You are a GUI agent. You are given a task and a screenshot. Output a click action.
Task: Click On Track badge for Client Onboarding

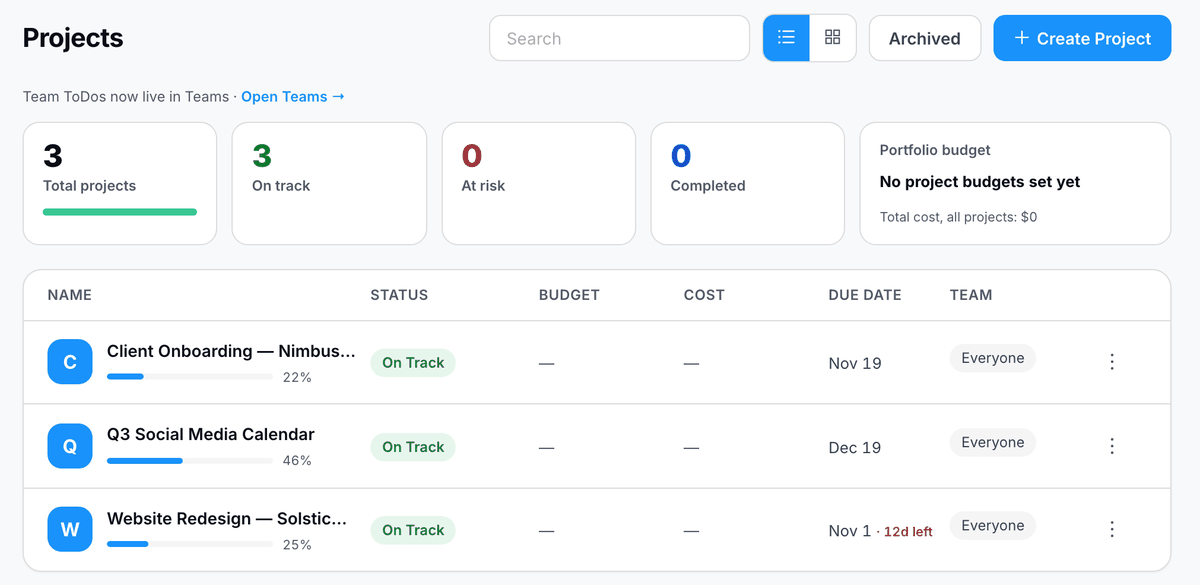coord(413,363)
